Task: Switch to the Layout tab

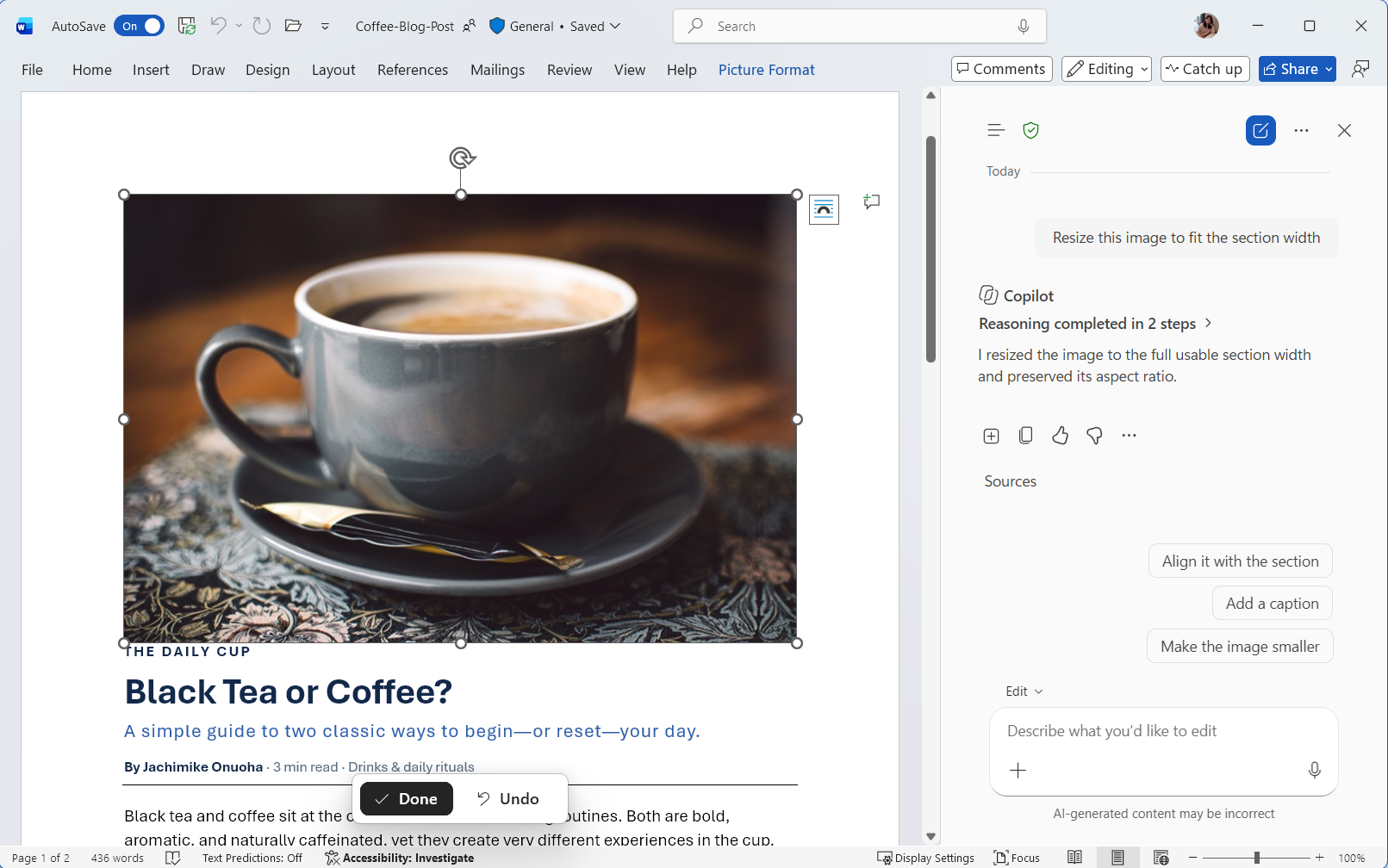Action: (333, 70)
